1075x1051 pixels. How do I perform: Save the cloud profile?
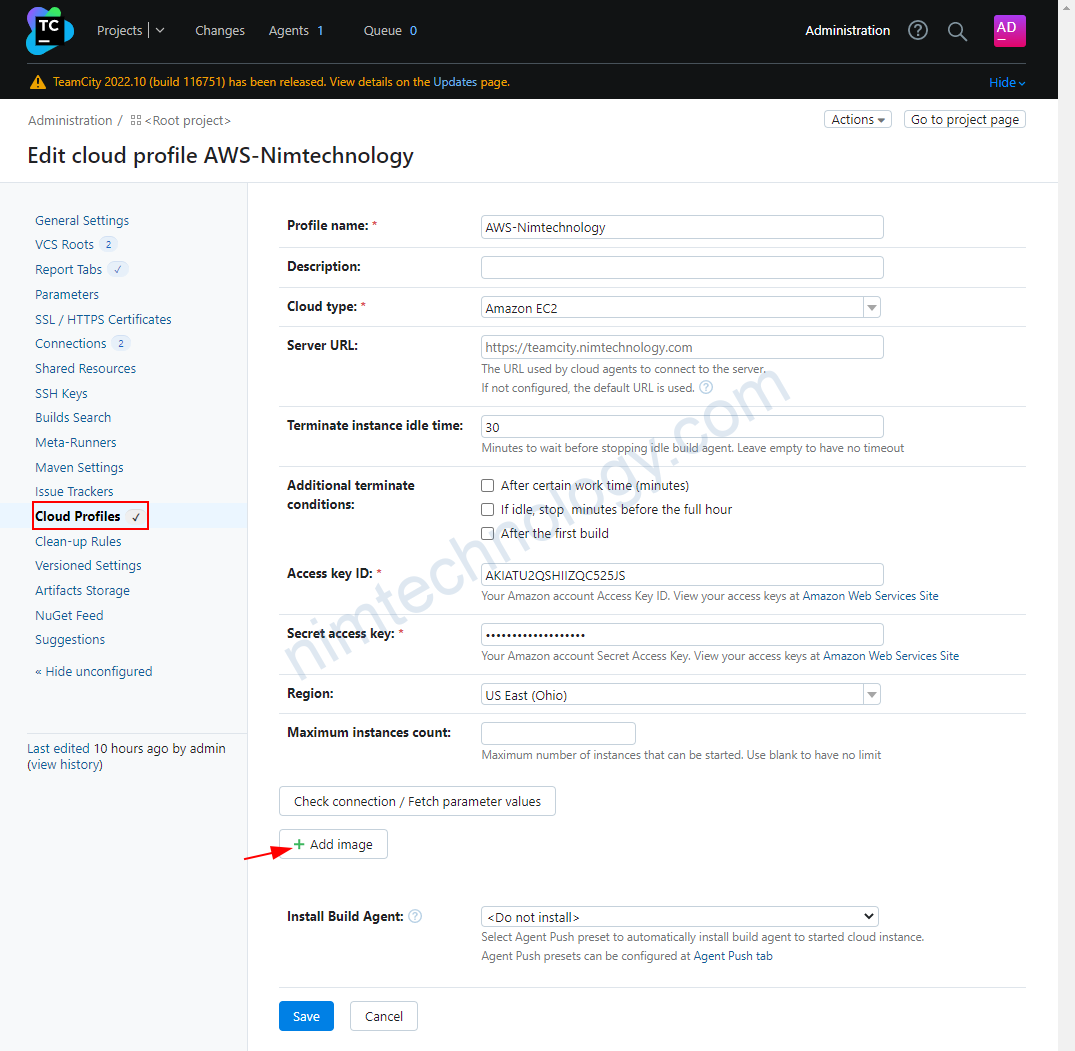306,1016
